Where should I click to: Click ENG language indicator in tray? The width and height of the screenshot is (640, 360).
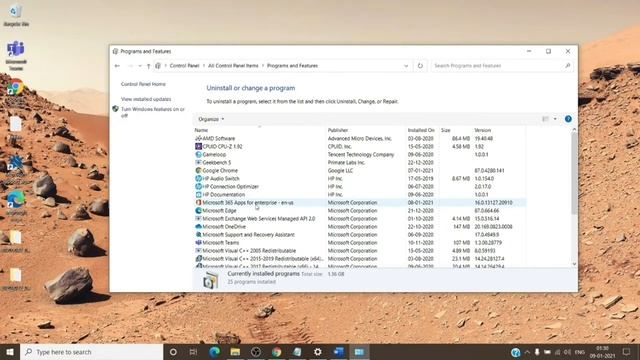(580, 352)
